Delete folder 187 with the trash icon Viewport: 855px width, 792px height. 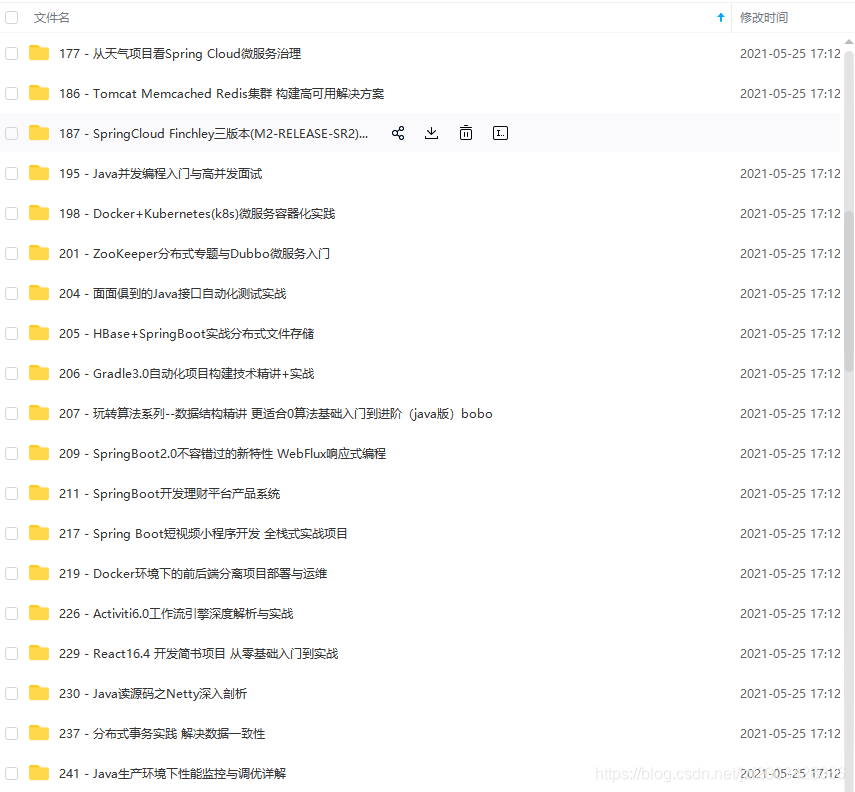(x=466, y=132)
